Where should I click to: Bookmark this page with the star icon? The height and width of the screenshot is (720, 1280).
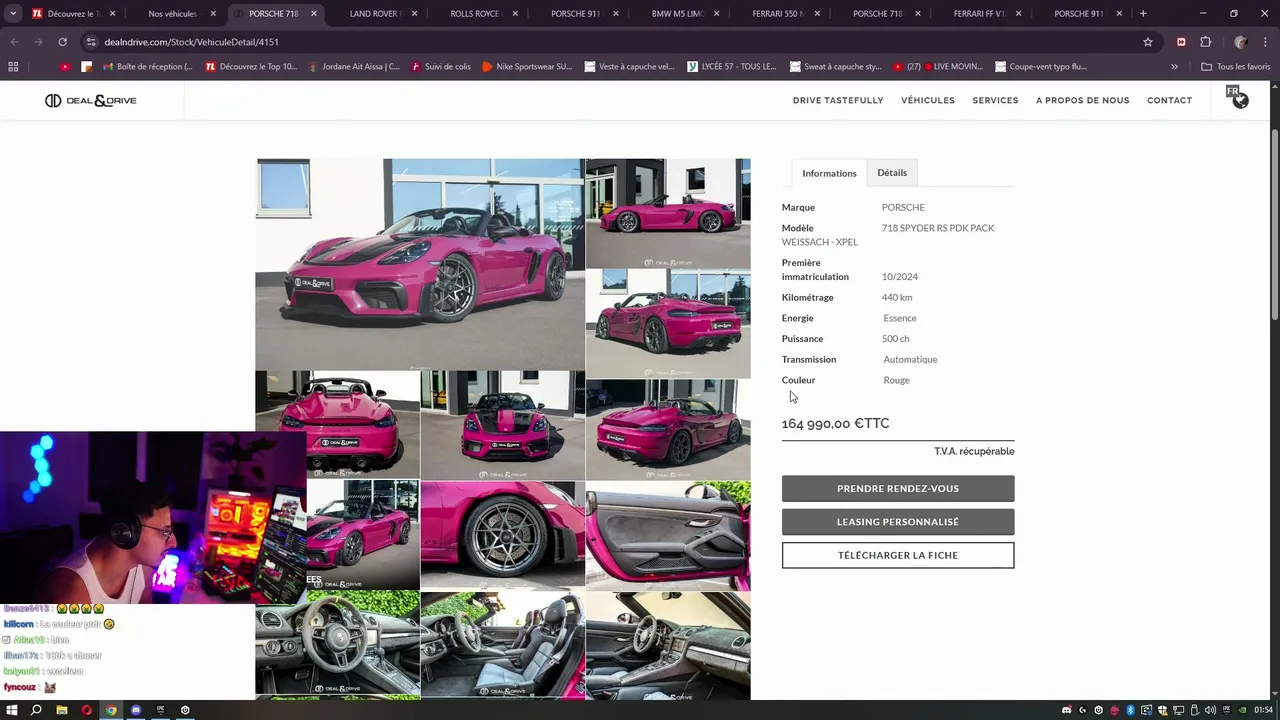click(x=1148, y=42)
